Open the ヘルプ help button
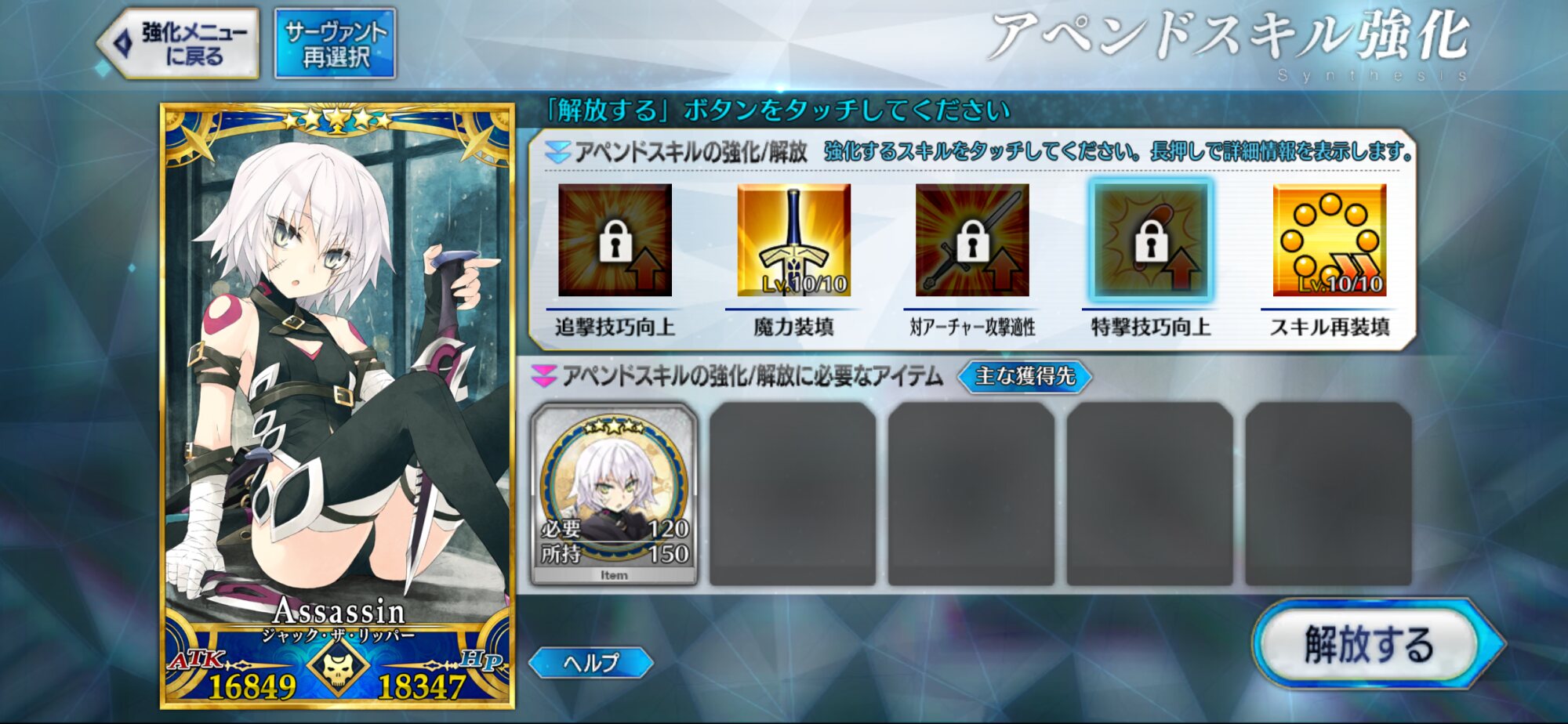The height and width of the screenshot is (724, 1568). click(590, 663)
